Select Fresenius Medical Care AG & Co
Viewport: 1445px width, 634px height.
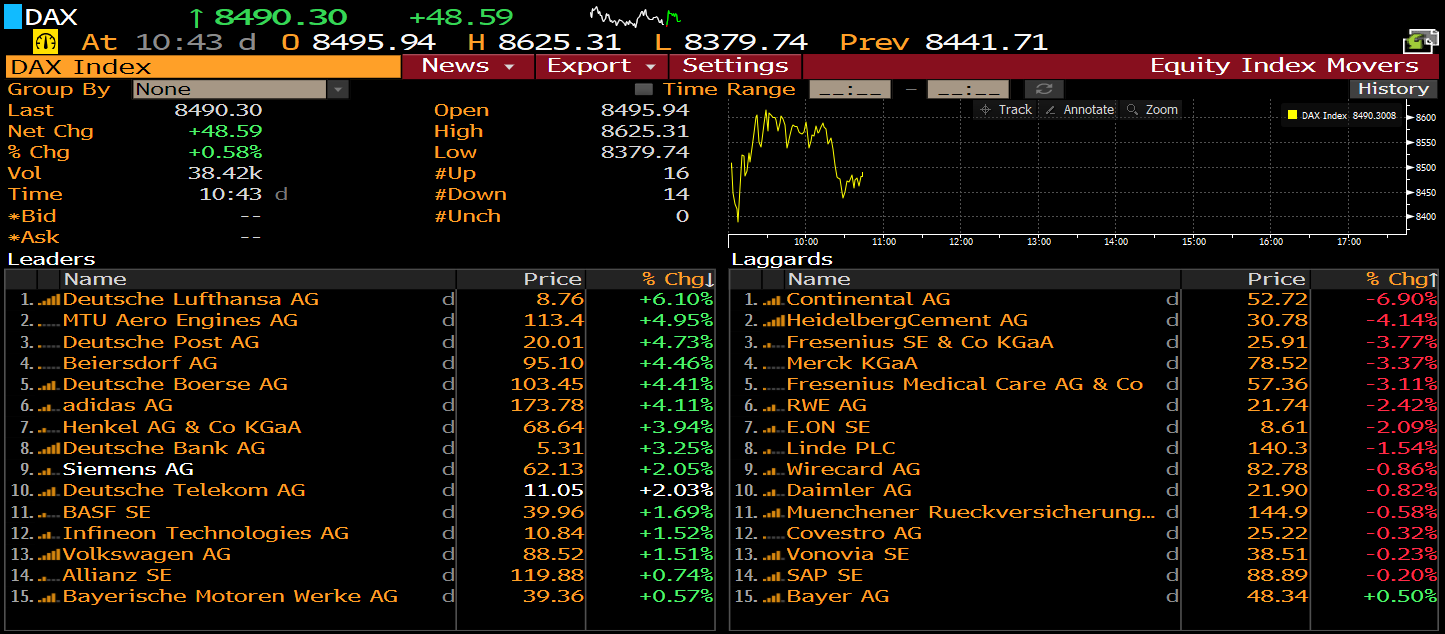coord(964,385)
